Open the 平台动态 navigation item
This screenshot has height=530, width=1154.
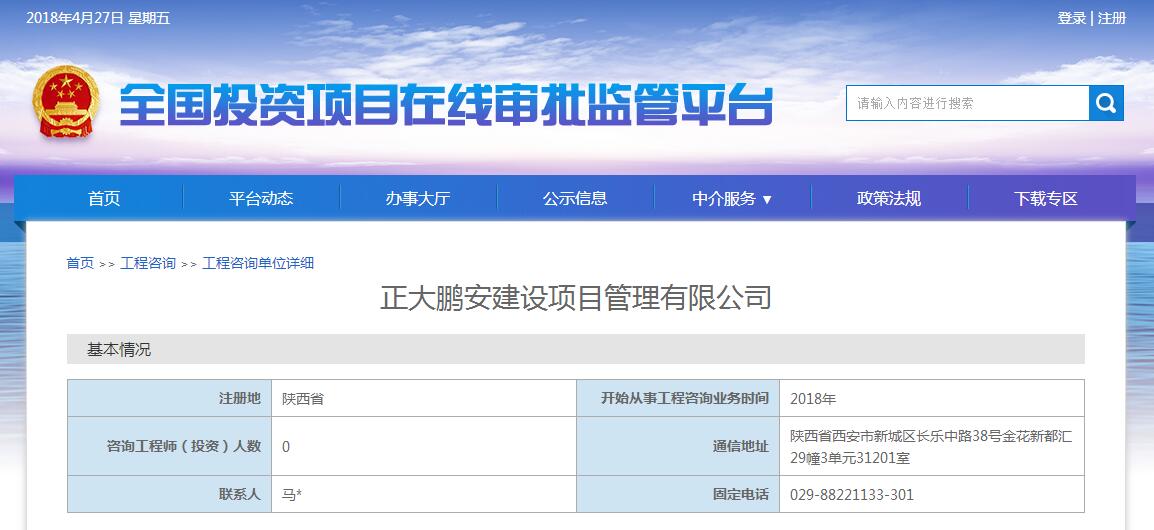261,198
